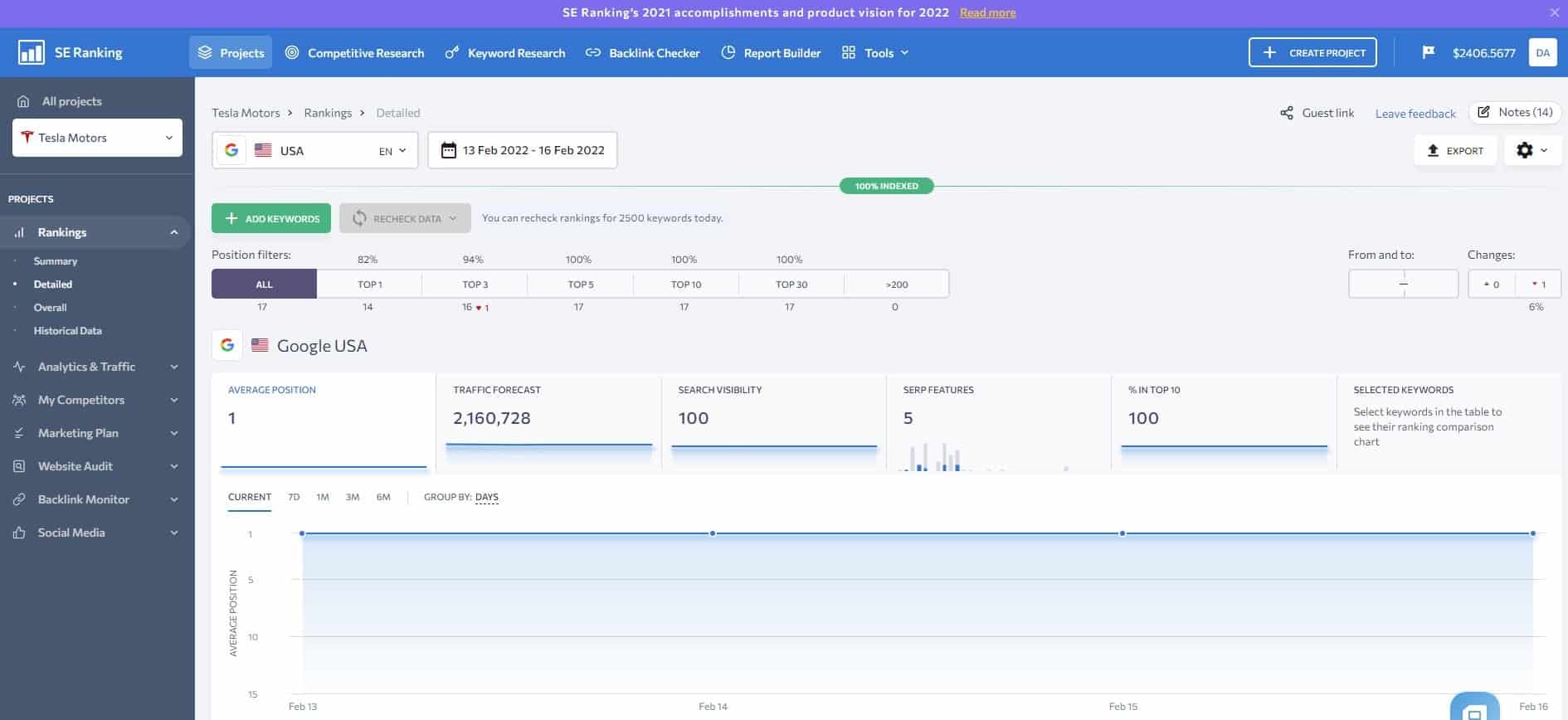Image resolution: width=1568 pixels, height=720 pixels.
Task: Click the Feb 14 data point on chart
Action: click(713, 533)
